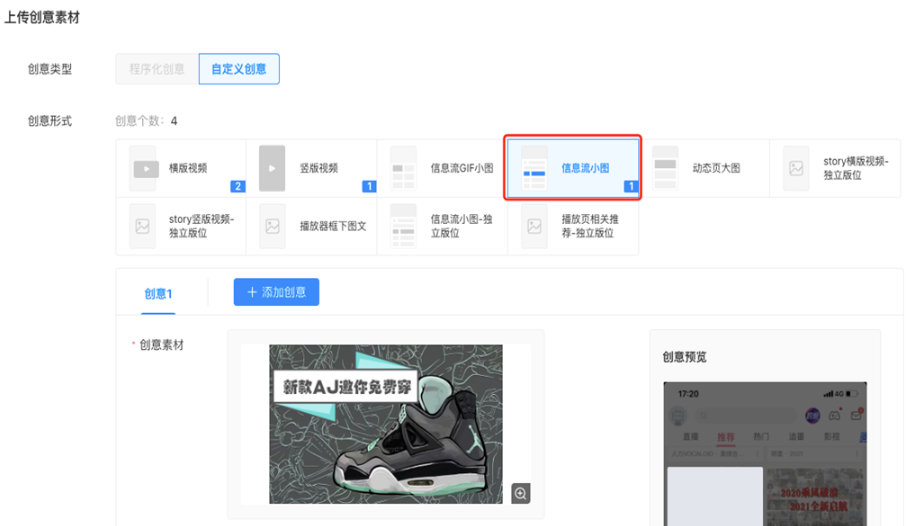915x526 pixels.
Task: Click the 信息流GIF小图 layout icon
Action: point(403,168)
